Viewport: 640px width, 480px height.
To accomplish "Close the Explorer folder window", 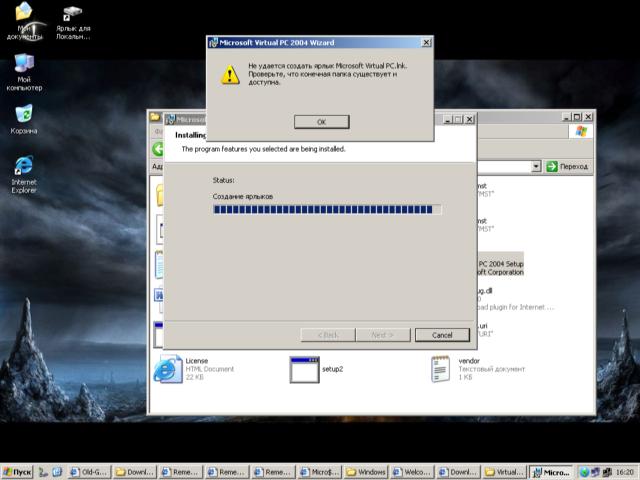I will 588,117.
